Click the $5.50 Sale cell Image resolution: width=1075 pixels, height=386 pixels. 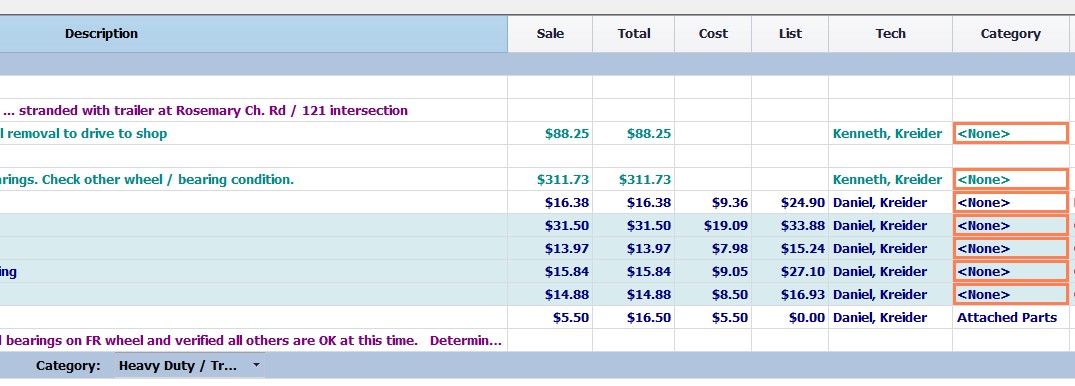[550, 317]
